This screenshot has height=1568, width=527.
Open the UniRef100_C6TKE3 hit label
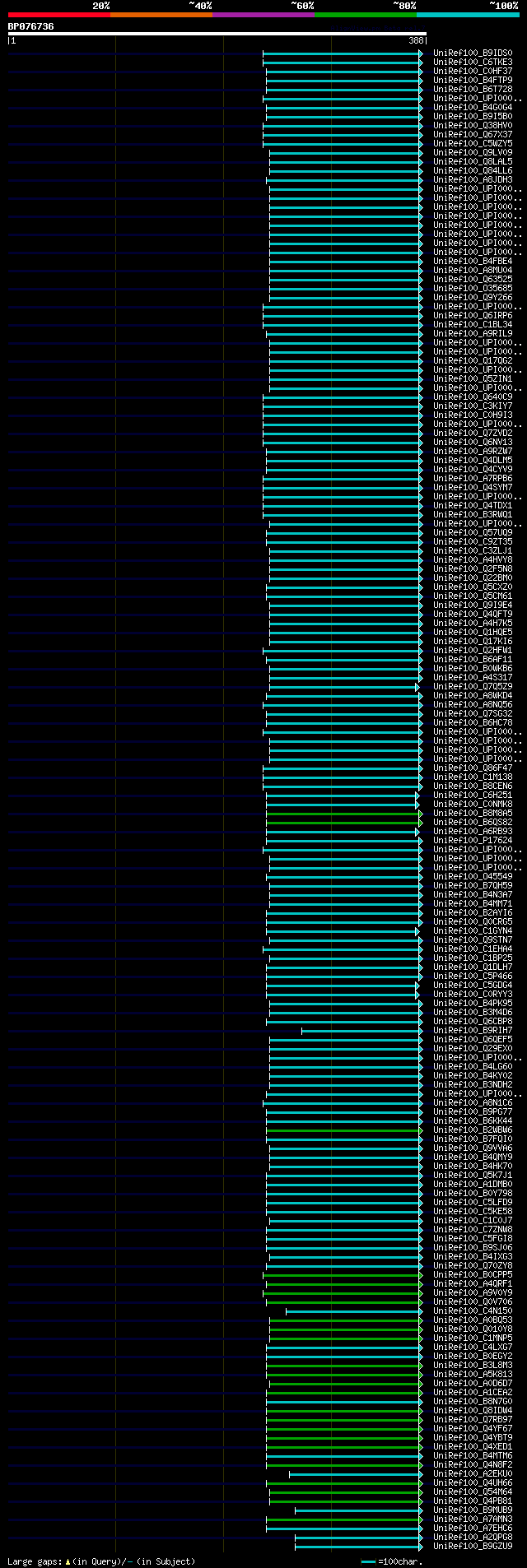point(473,62)
